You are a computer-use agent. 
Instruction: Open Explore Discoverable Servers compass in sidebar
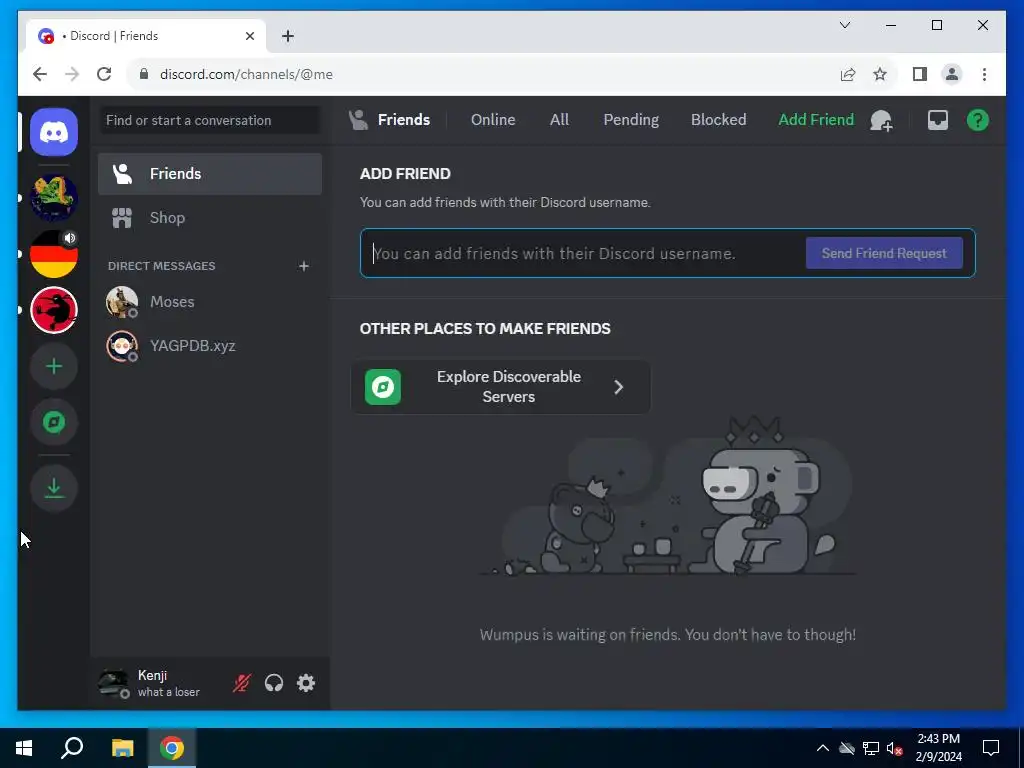click(x=54, y=423)
